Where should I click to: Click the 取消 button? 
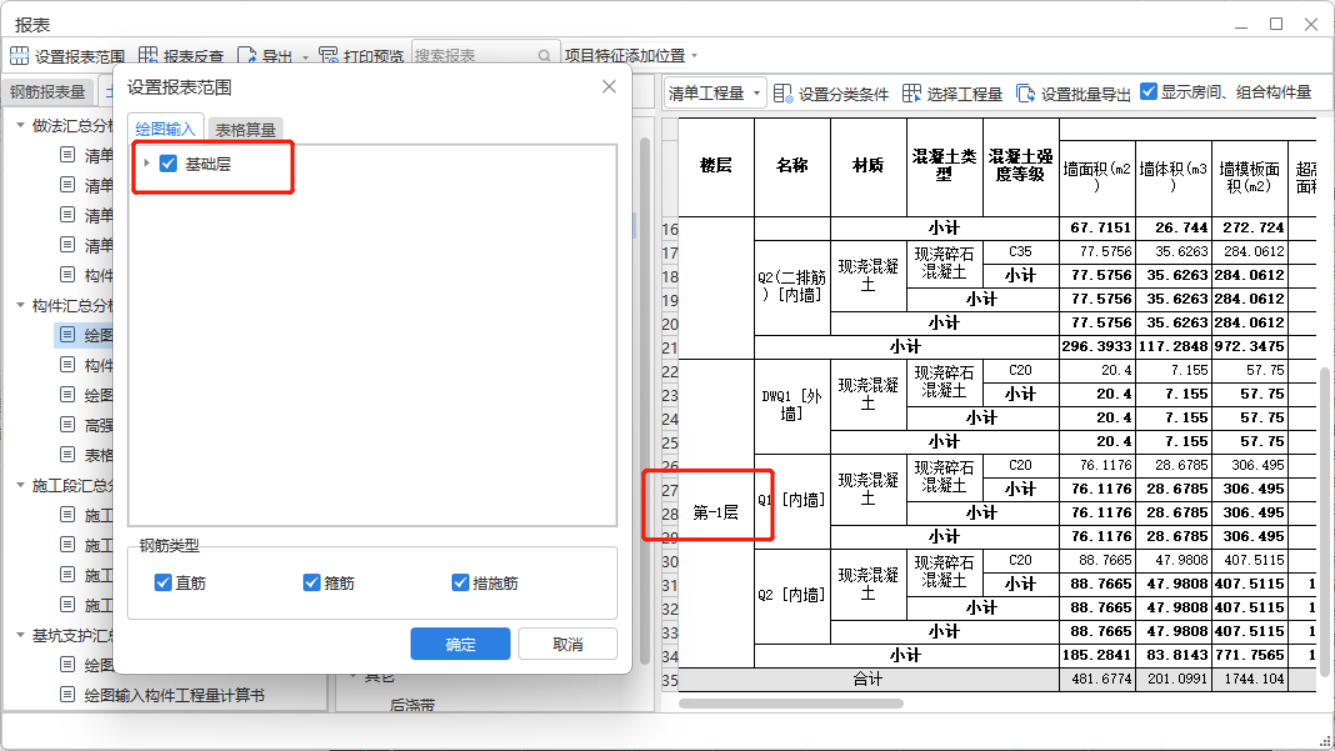pos(568,644)
